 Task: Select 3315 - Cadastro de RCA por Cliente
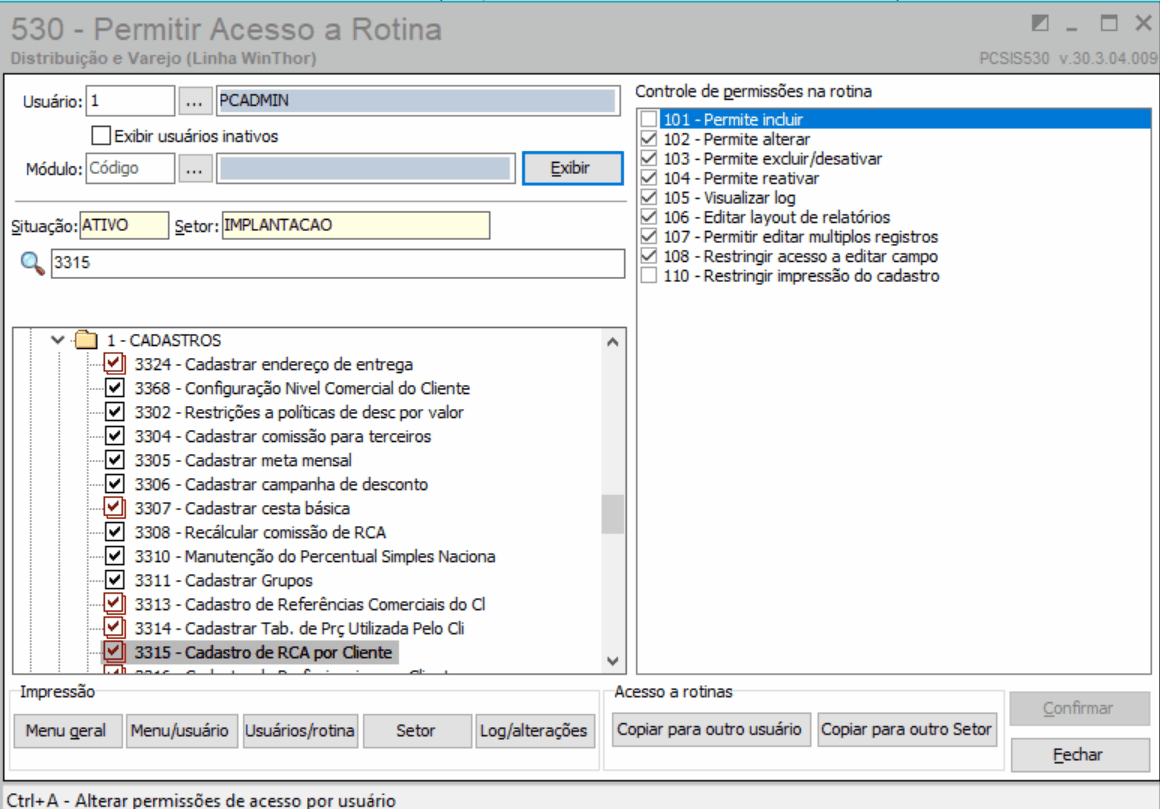pos(263,653)
